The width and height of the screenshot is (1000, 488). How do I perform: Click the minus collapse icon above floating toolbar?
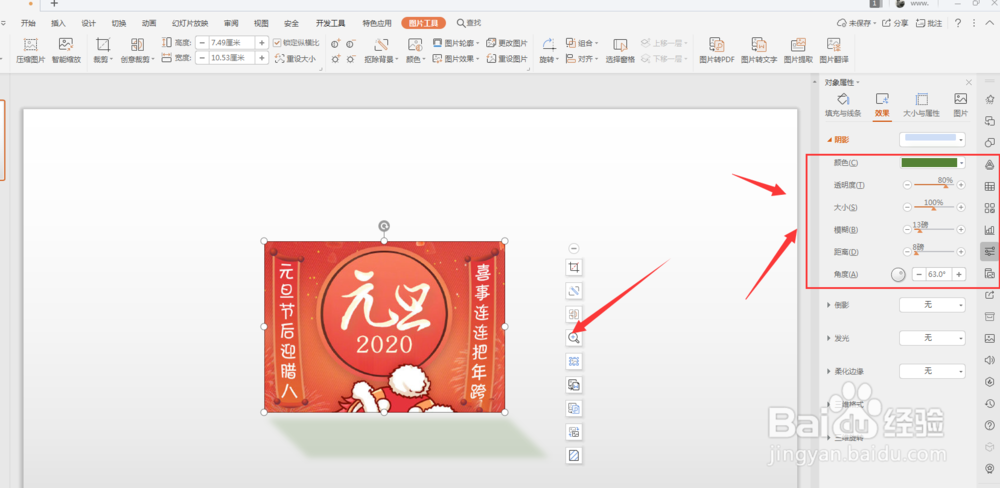(574, 248)
